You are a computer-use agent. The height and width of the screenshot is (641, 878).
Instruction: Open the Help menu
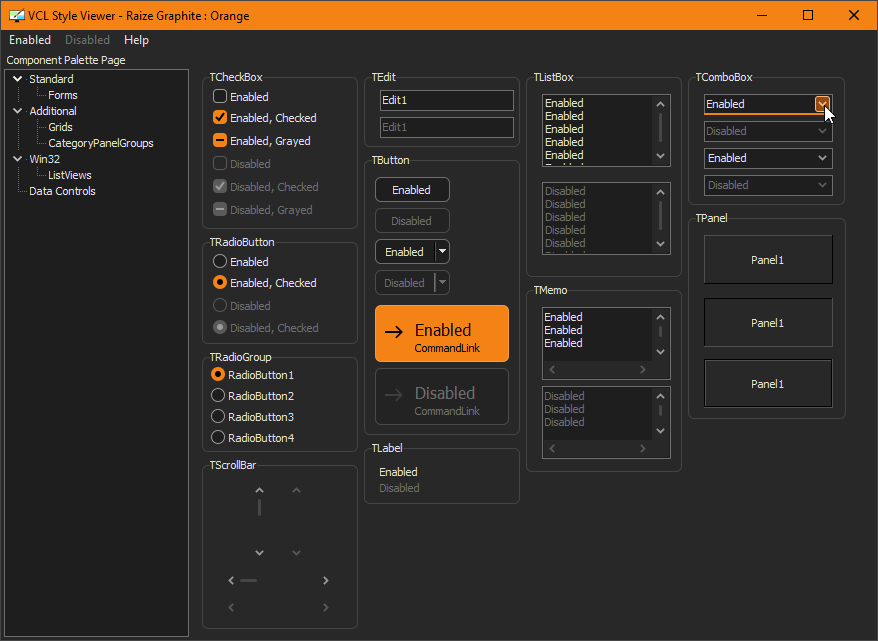136,40
